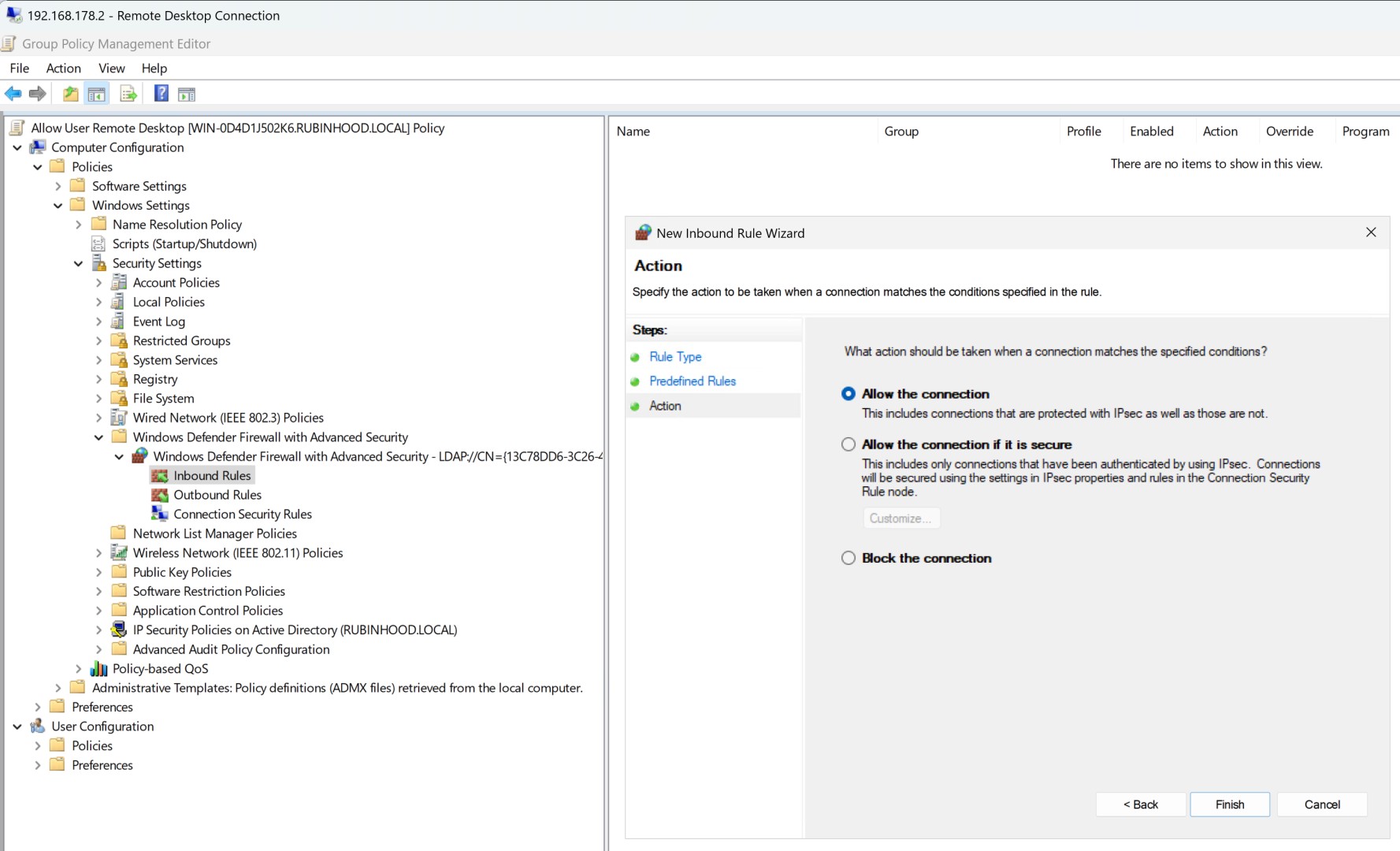Open the View menu

[112, 69]
